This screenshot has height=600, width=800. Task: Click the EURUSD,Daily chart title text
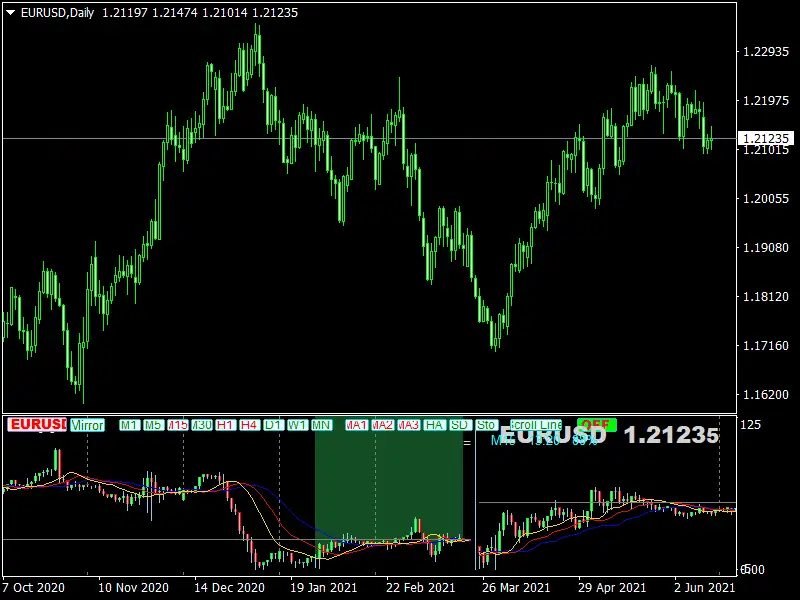[x=58, y=13]
